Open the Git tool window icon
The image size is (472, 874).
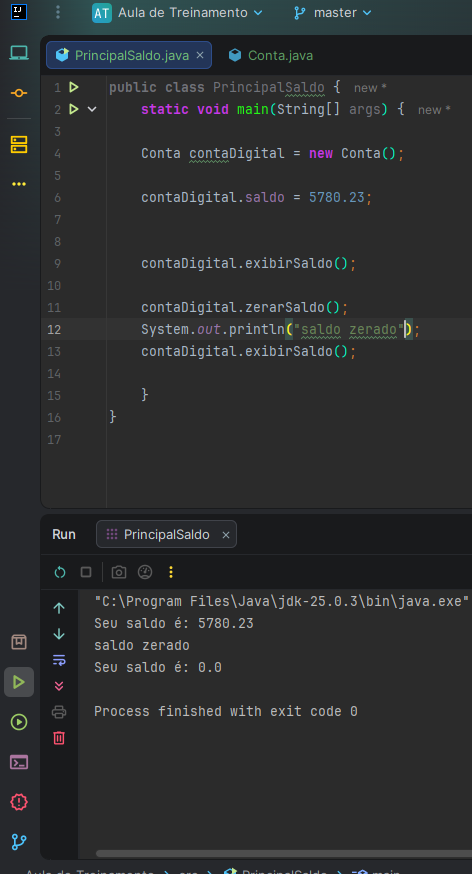click(x=19, y=842)
